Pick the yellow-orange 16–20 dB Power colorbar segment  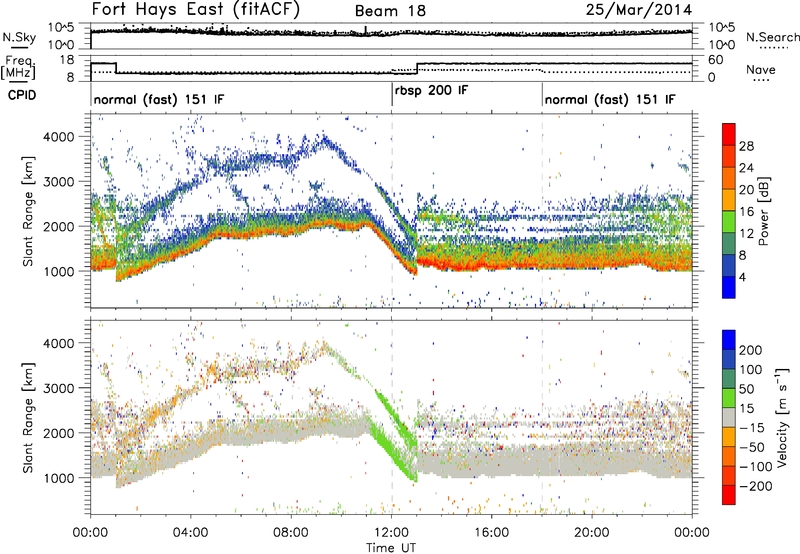coord(729,199)
